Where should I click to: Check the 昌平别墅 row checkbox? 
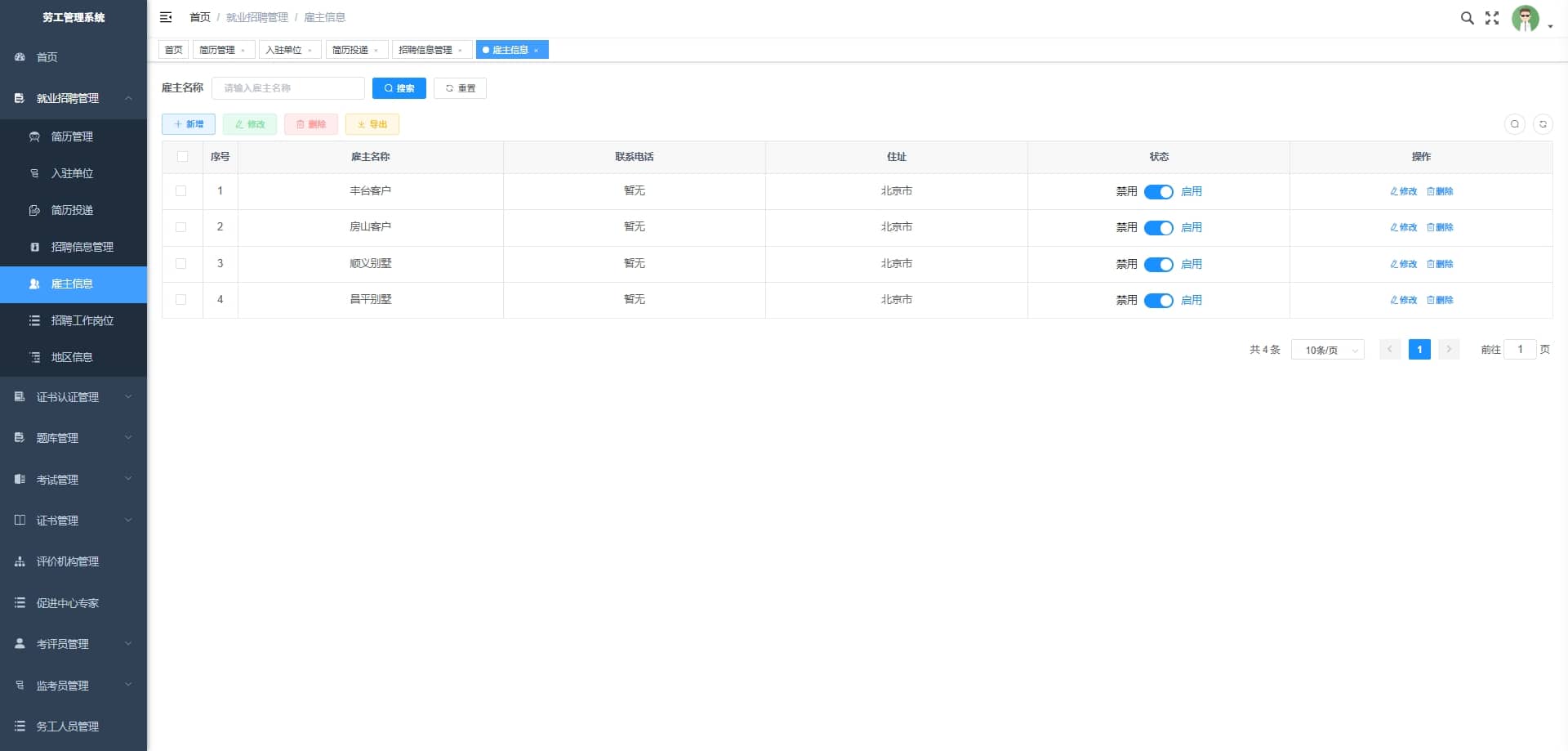tap(181, 300)
